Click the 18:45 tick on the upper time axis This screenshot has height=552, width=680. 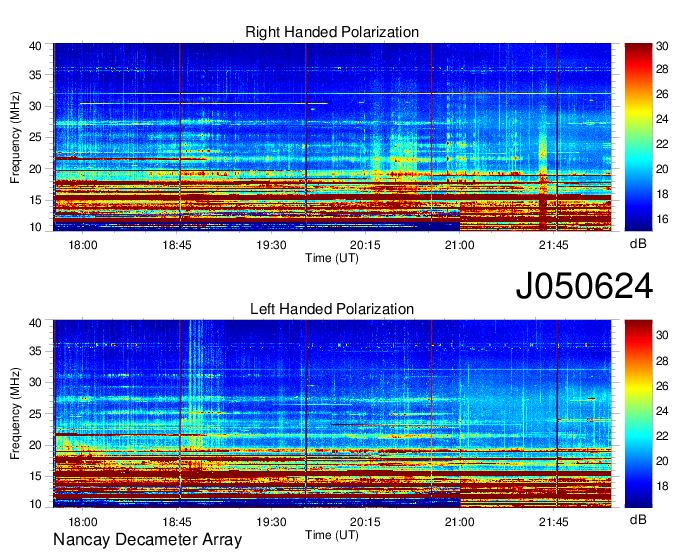coord(177,245)
